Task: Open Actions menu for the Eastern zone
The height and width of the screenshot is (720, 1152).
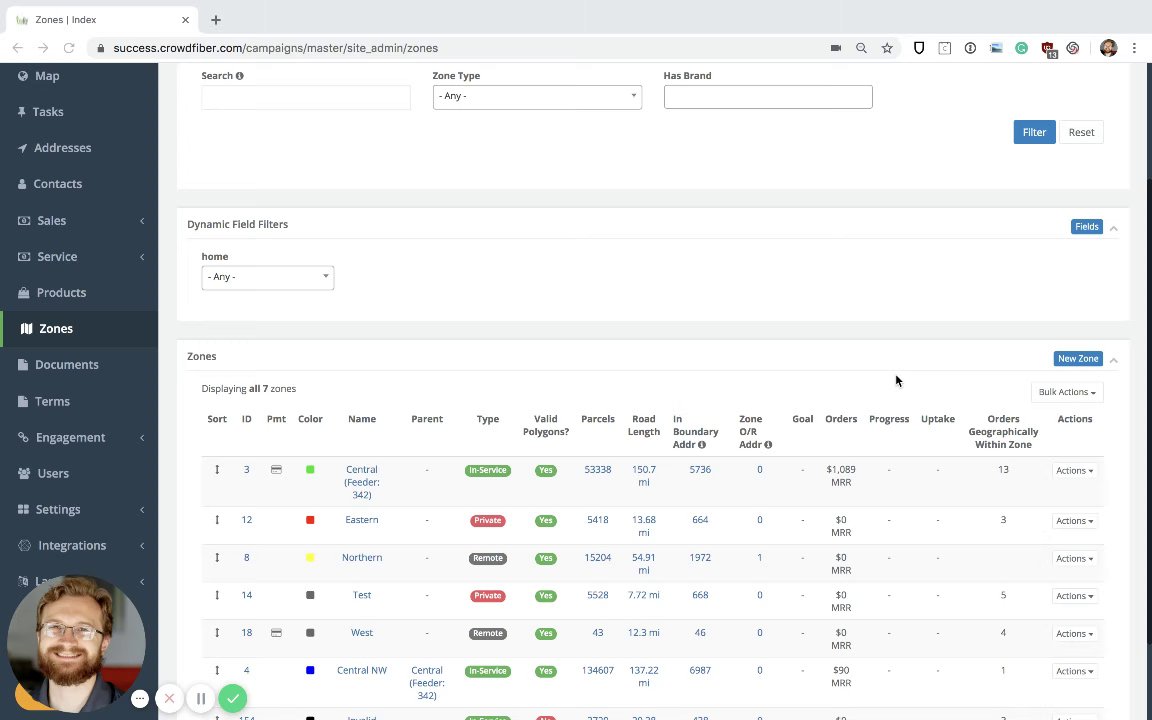Action: tap(1074, 521)
